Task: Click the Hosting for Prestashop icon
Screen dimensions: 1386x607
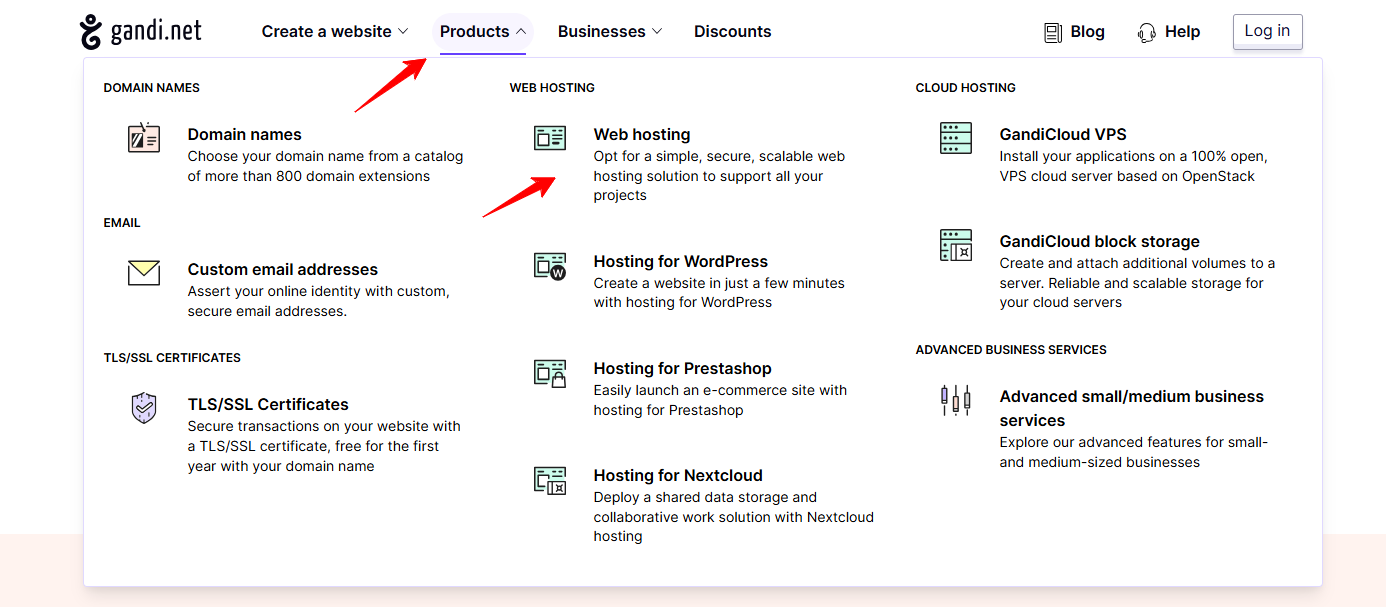Action: [550, 373]
